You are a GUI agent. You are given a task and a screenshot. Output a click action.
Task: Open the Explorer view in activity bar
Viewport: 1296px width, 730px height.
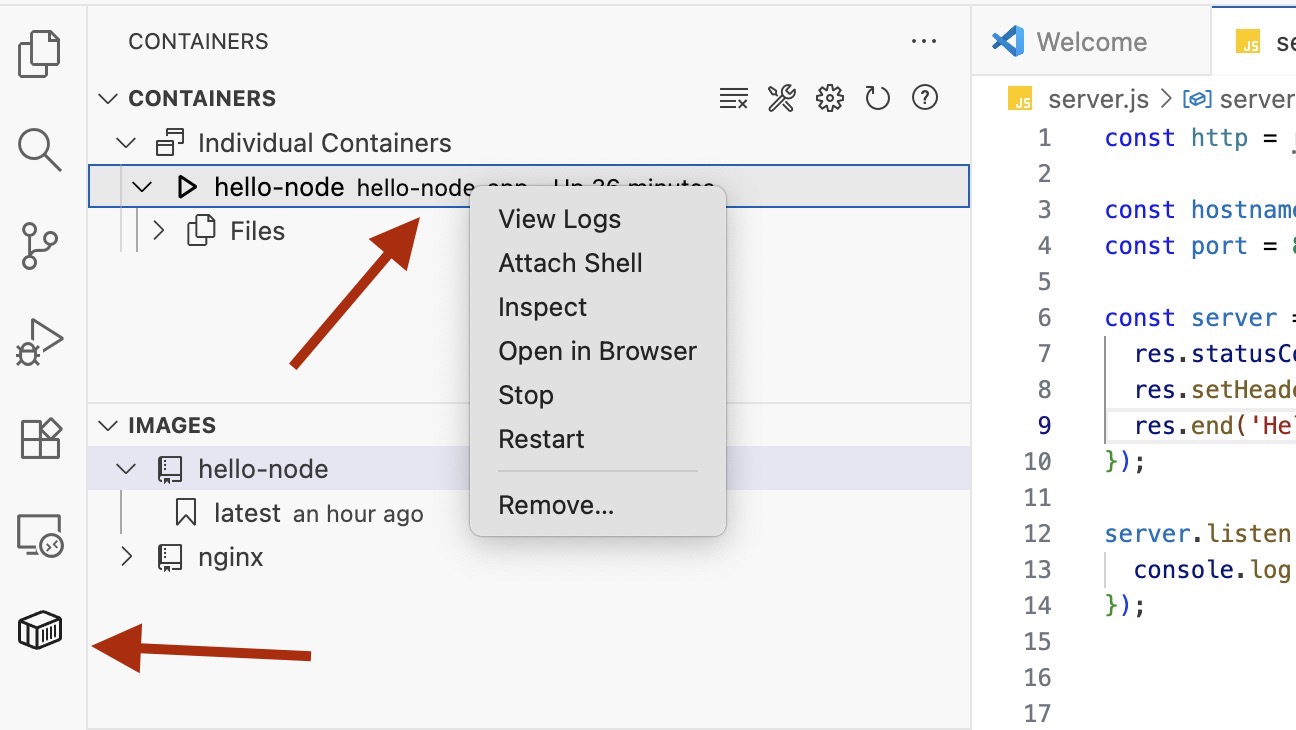[40, 54]
